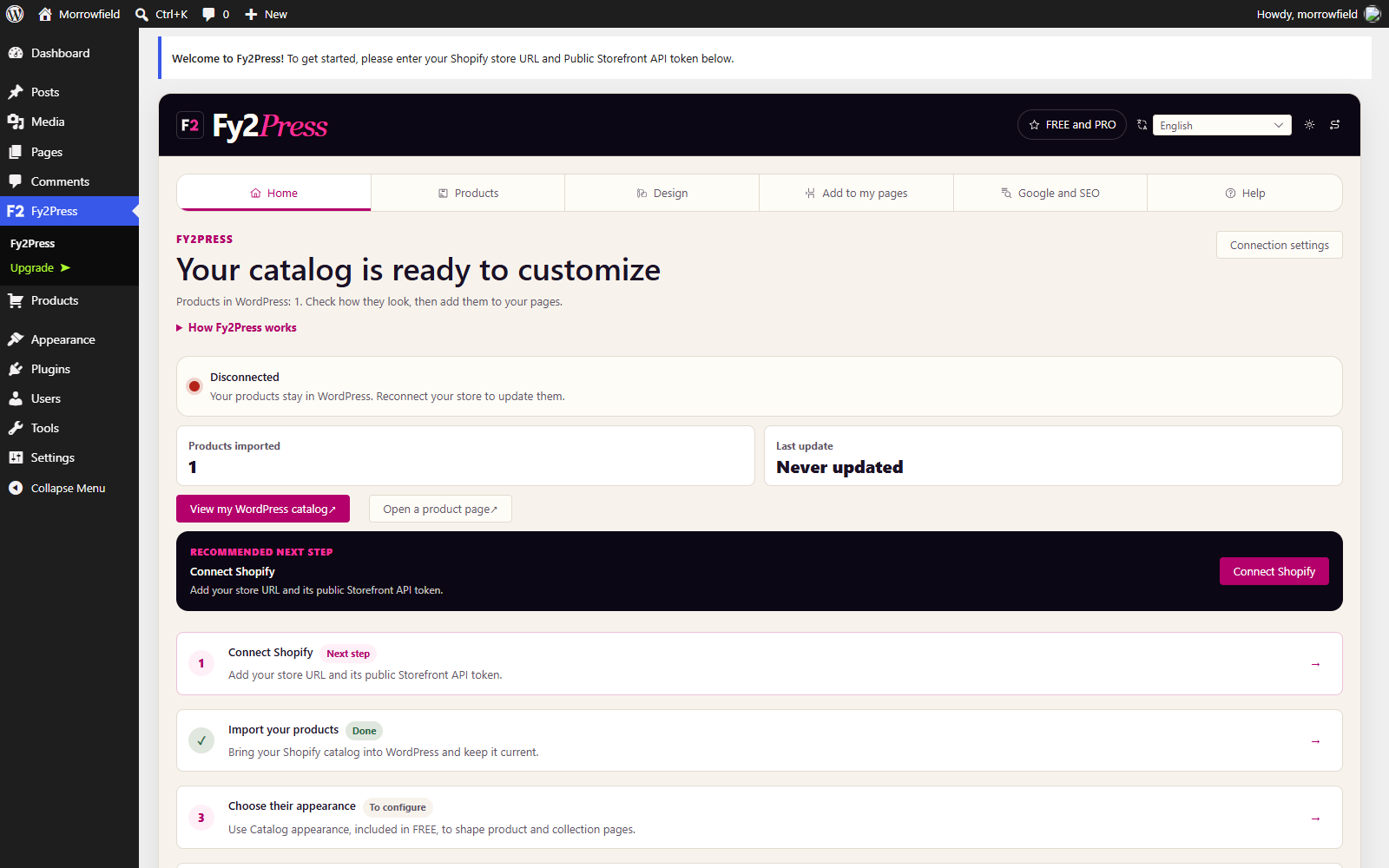Click the FREE and PRO star button

[x=1072, y=125]
